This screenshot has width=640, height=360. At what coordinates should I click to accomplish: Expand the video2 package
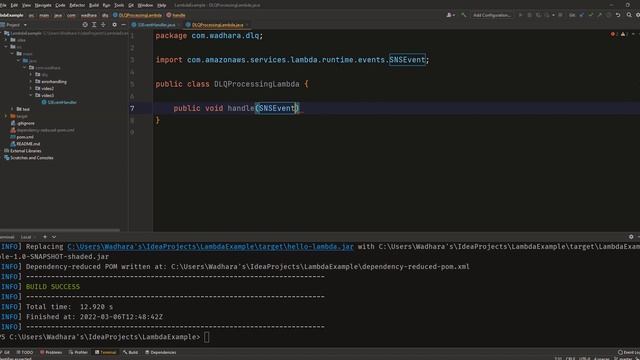31,89
